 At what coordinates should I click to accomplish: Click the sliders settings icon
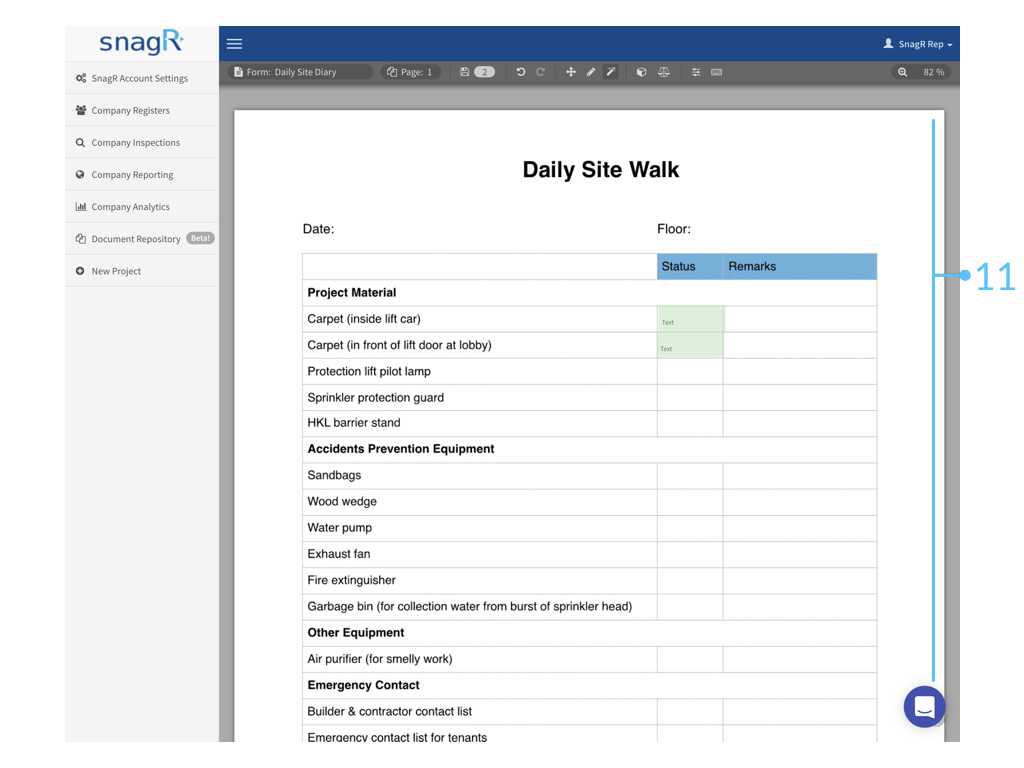pos(696,72)
